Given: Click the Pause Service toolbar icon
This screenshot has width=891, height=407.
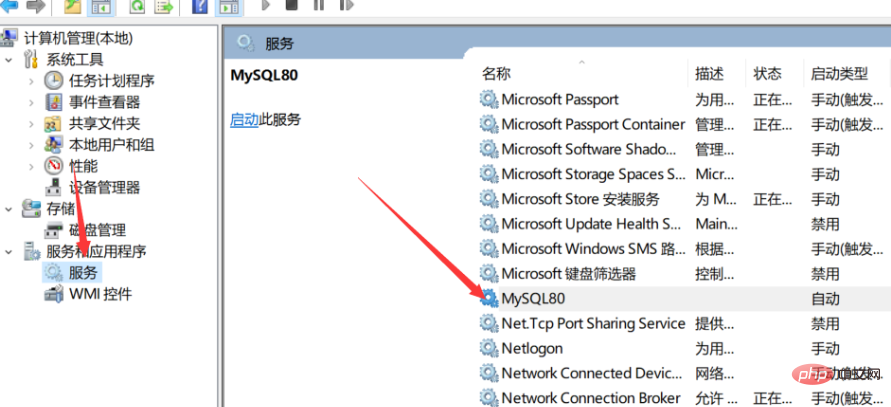Looking at the screenshot, I should (x=319, y=5).
